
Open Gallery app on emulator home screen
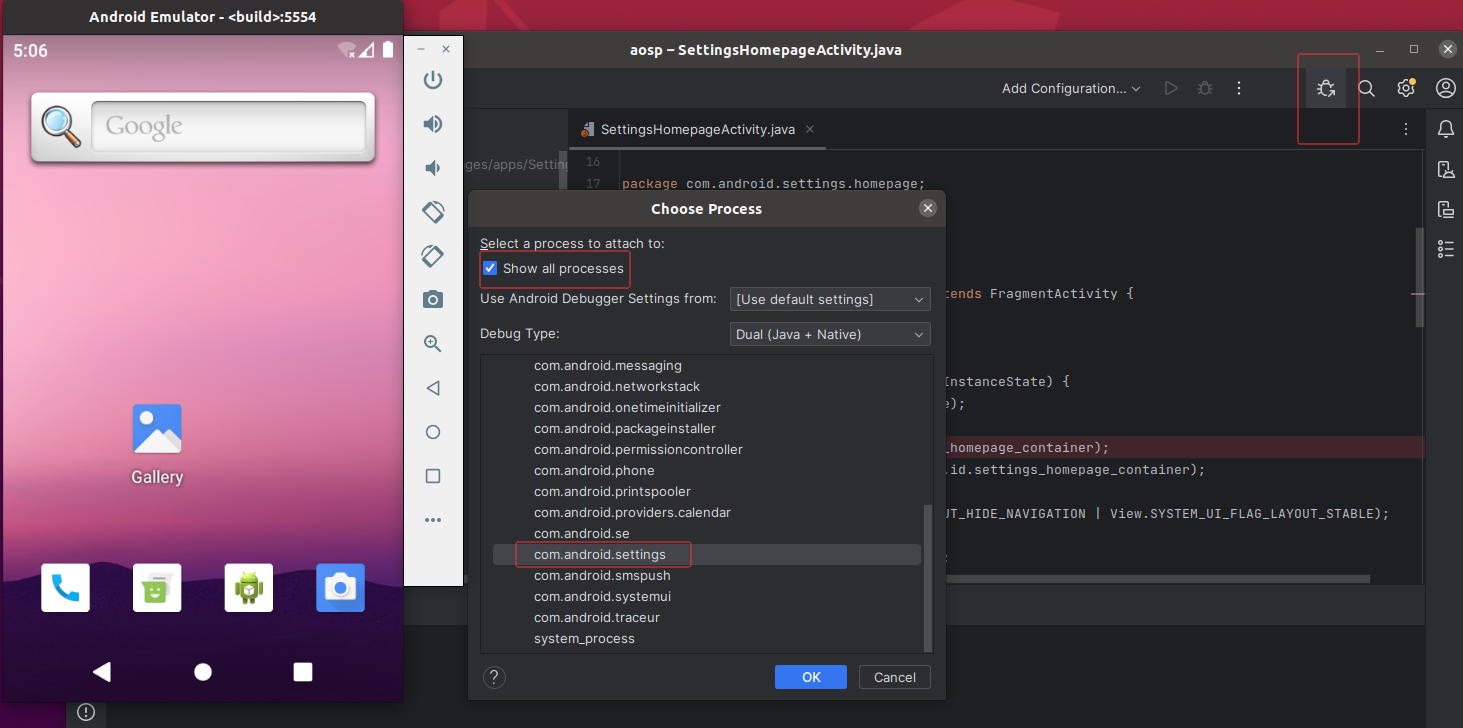(x=157, y=445)
